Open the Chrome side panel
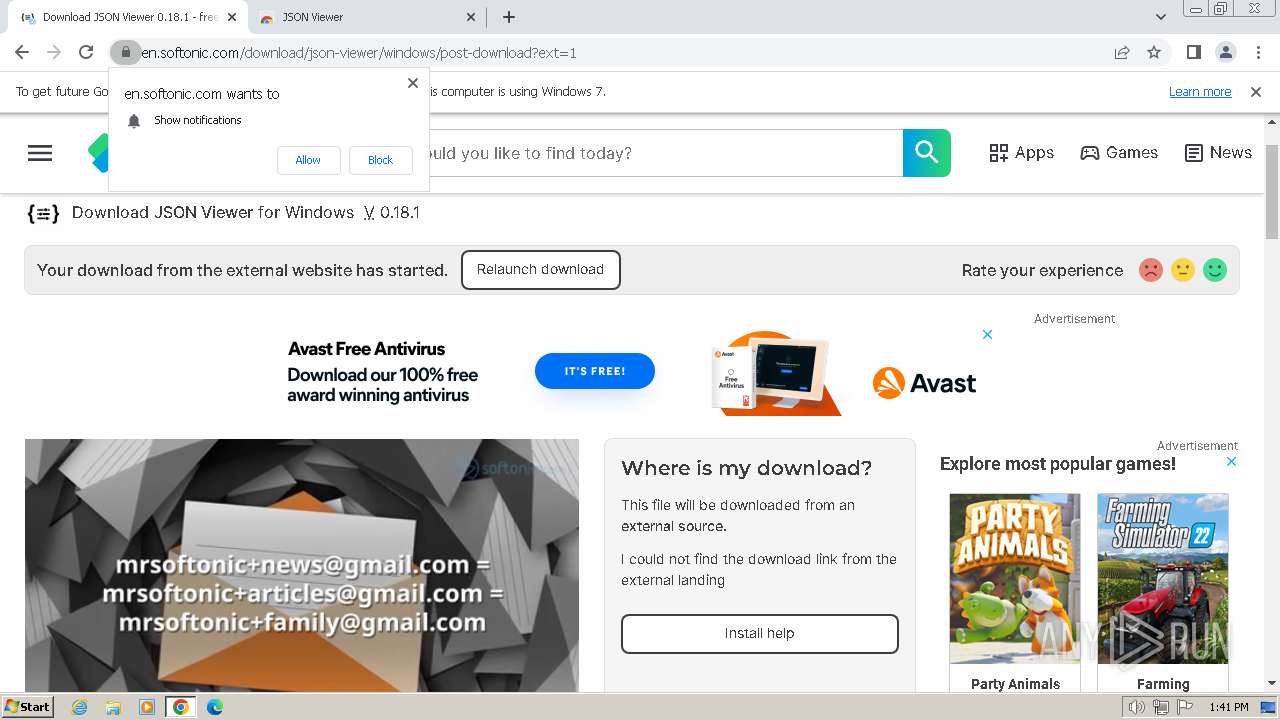This screenshot has height=720, width=1280. coord(1193,52)
